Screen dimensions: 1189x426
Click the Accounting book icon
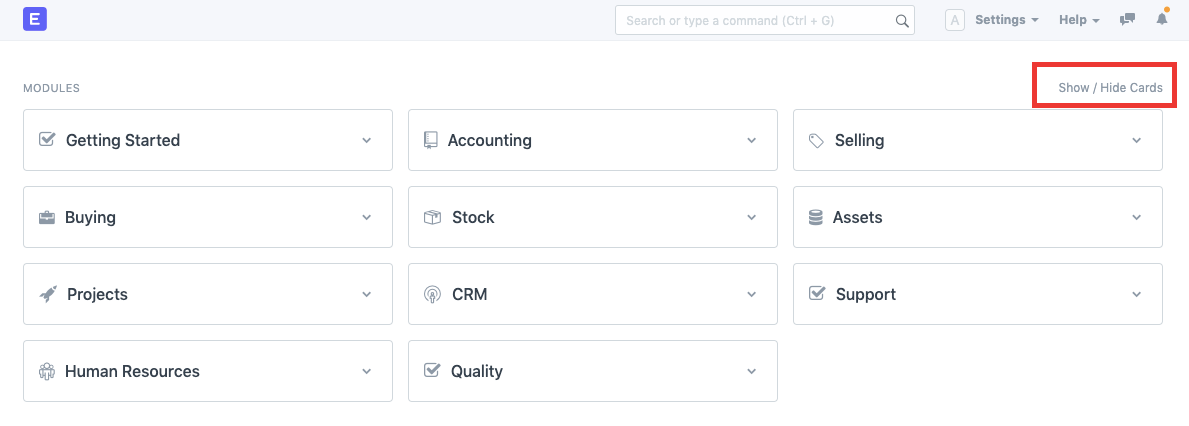pos(431,140)
